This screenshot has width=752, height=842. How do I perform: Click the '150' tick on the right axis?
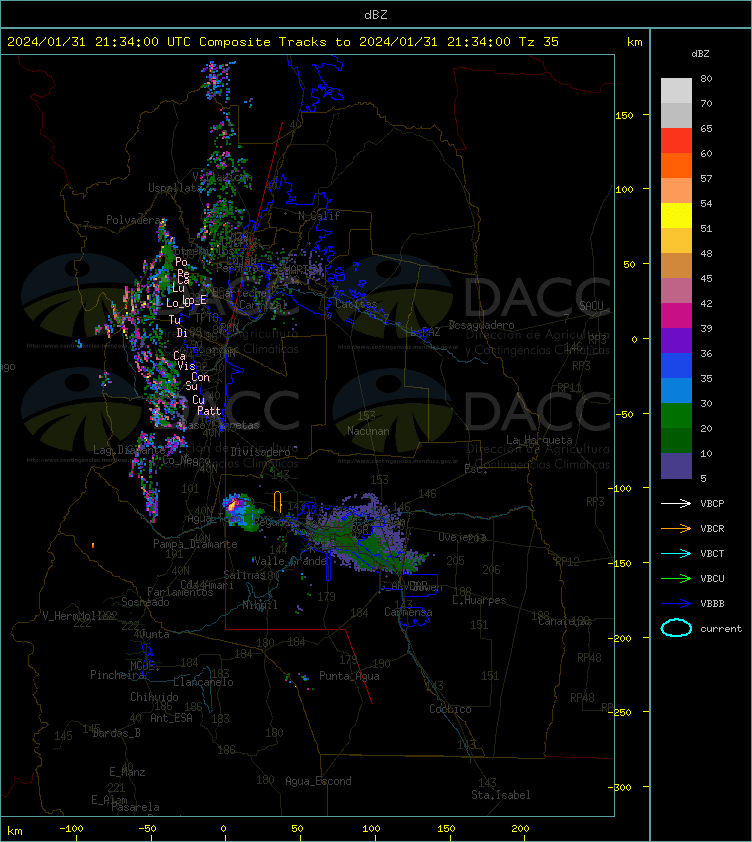[624, 115]
